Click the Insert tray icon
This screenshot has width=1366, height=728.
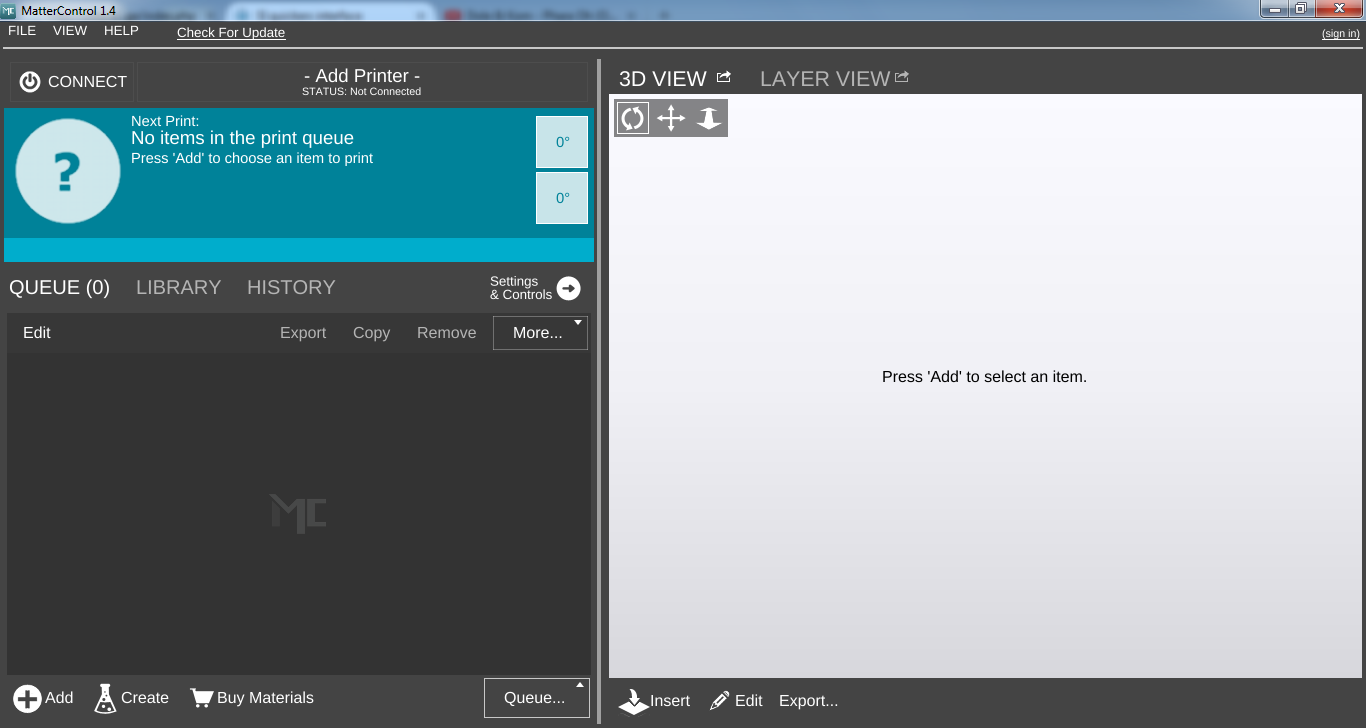click(633, 701)
